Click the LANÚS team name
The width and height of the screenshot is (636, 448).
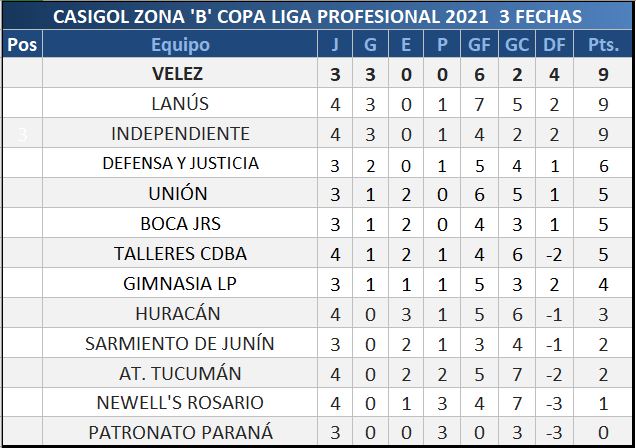[x=180, y=103]
